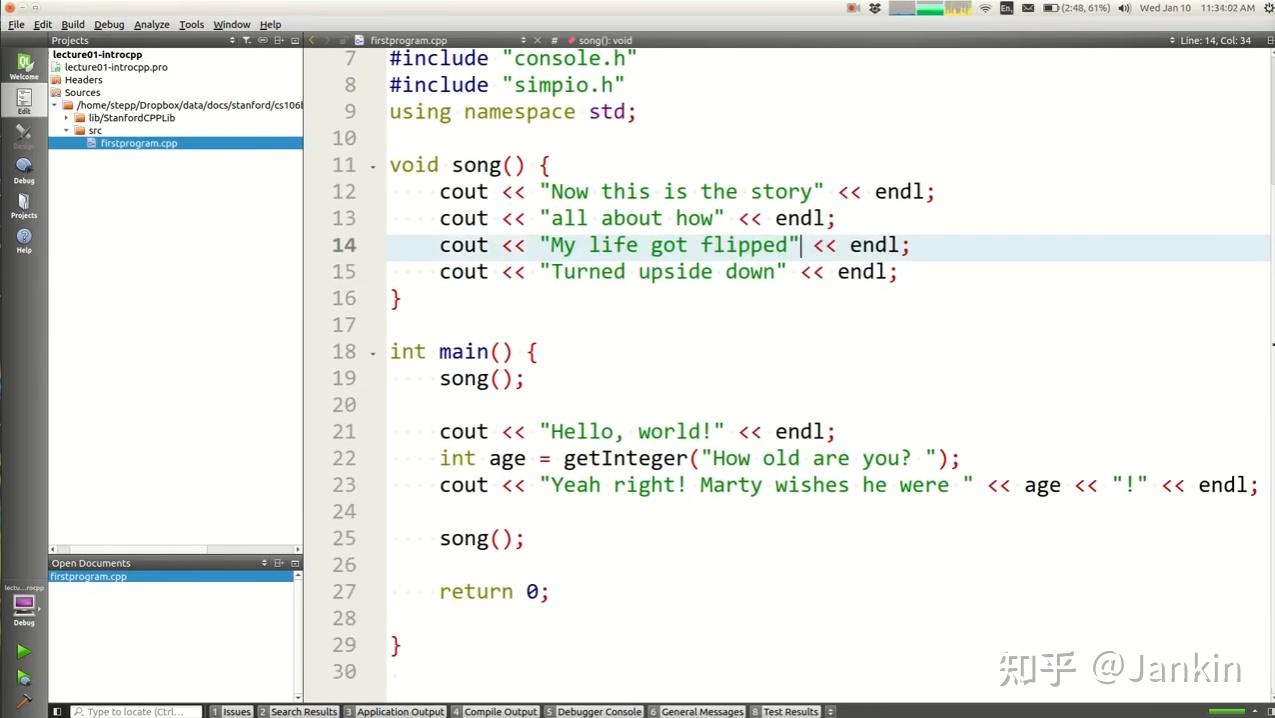The image size is (1275, 718).
Task: Open the Build menu
Action: pos(71,24)
